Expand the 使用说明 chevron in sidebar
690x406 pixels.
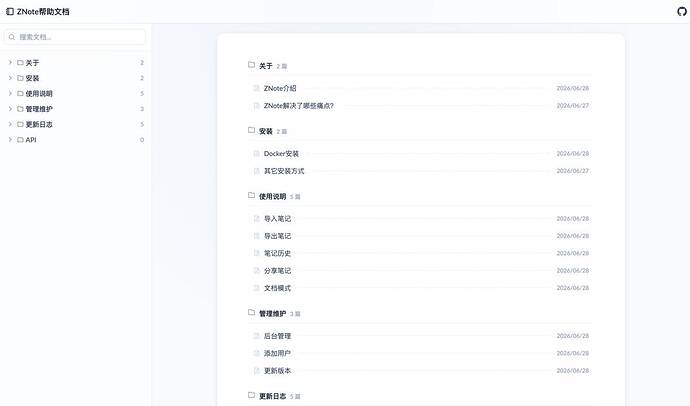point(10,94)
